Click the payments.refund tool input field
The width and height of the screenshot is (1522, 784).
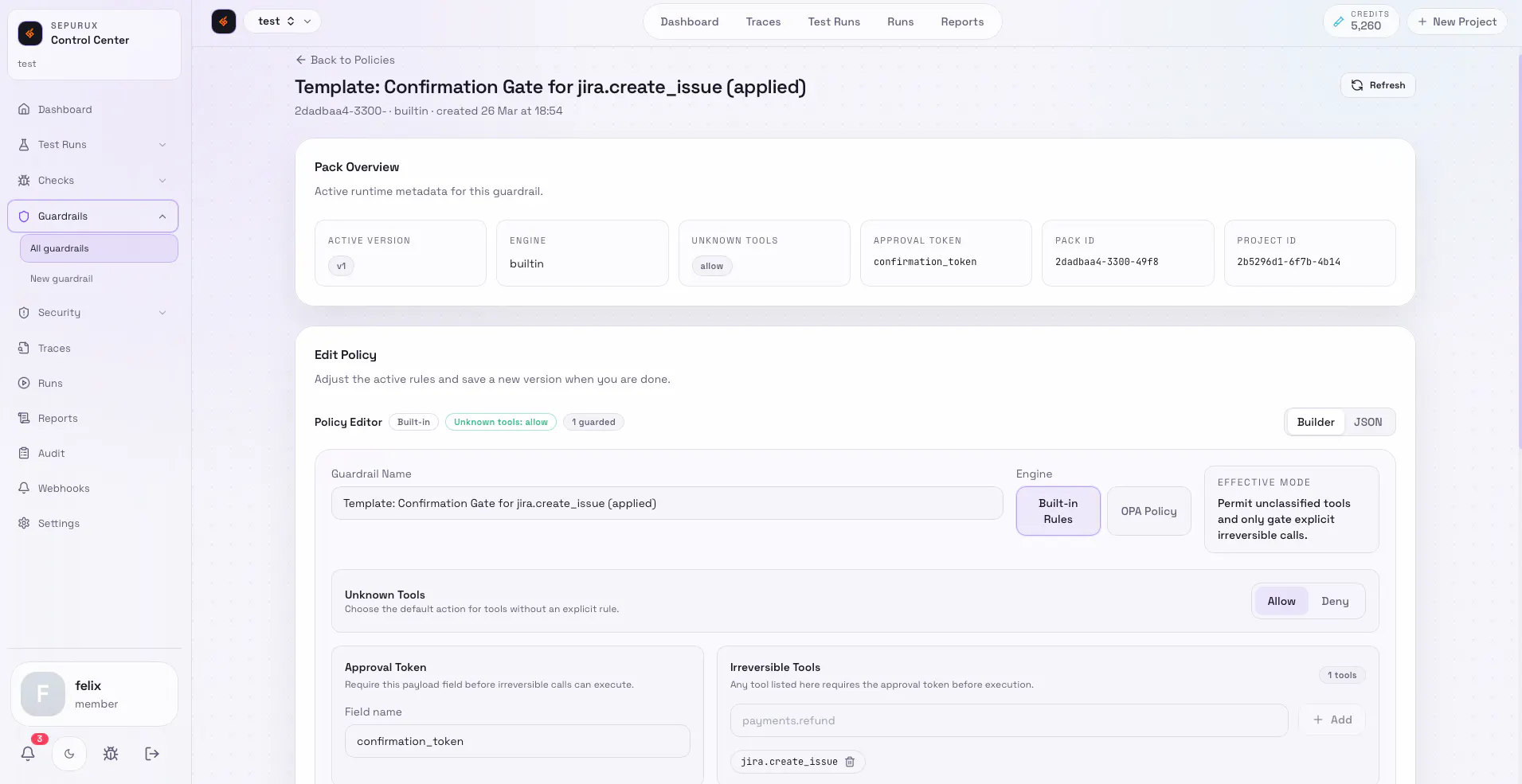click(1008, 720)
